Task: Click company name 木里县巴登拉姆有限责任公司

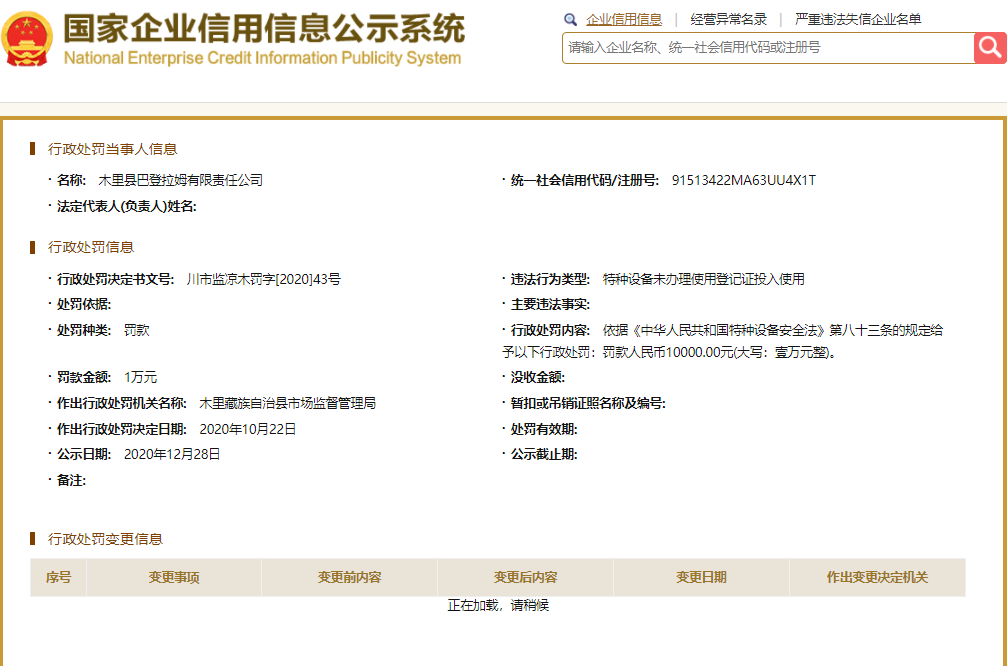Action: [x=180, y=180]
